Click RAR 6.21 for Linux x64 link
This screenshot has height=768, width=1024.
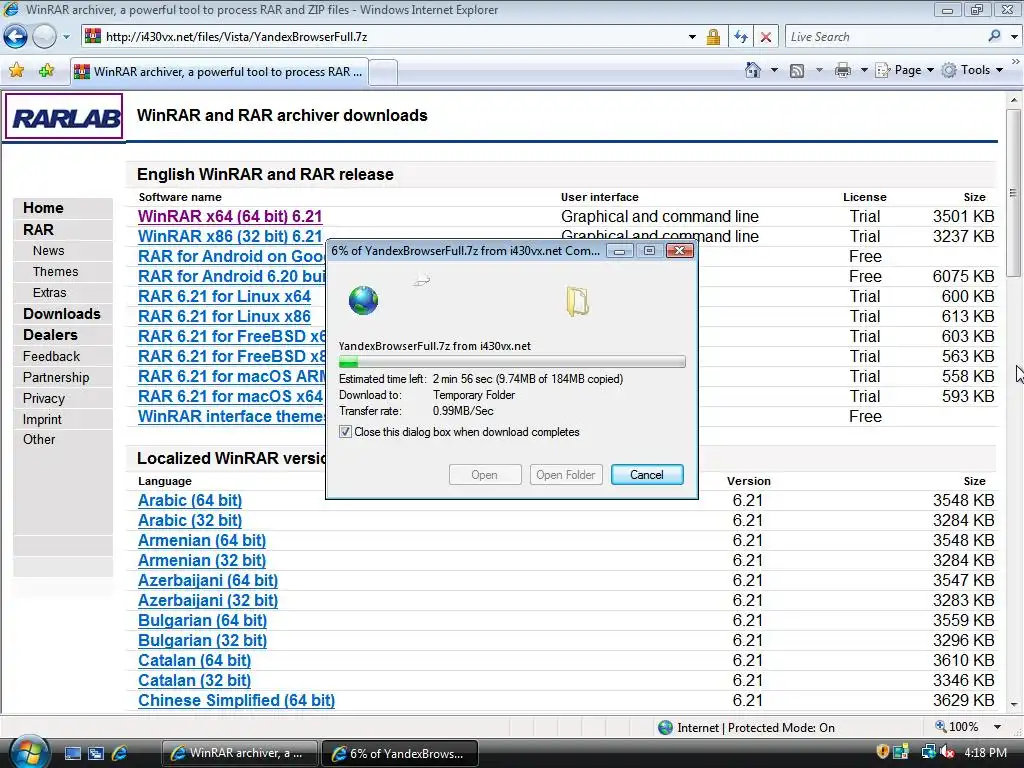pyautogui.click(x=224, y=296)
